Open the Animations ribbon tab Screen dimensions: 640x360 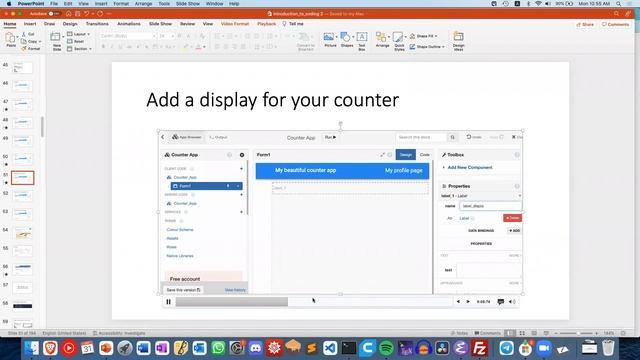129,24
